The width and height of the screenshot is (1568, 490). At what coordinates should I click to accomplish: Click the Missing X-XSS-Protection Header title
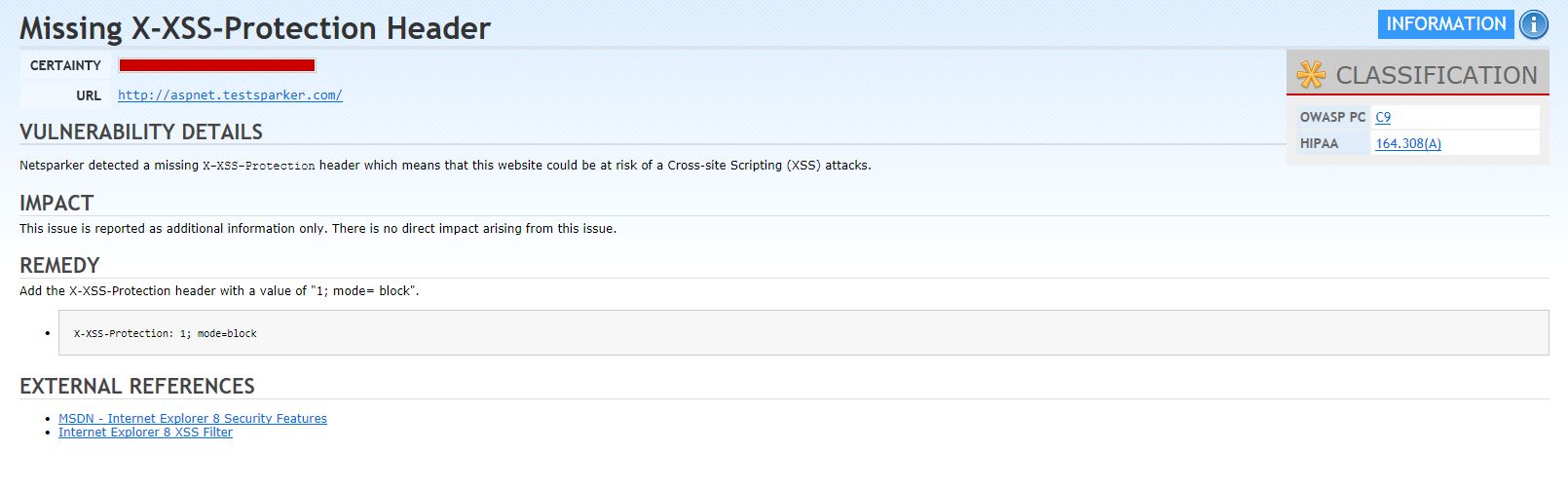255,28
